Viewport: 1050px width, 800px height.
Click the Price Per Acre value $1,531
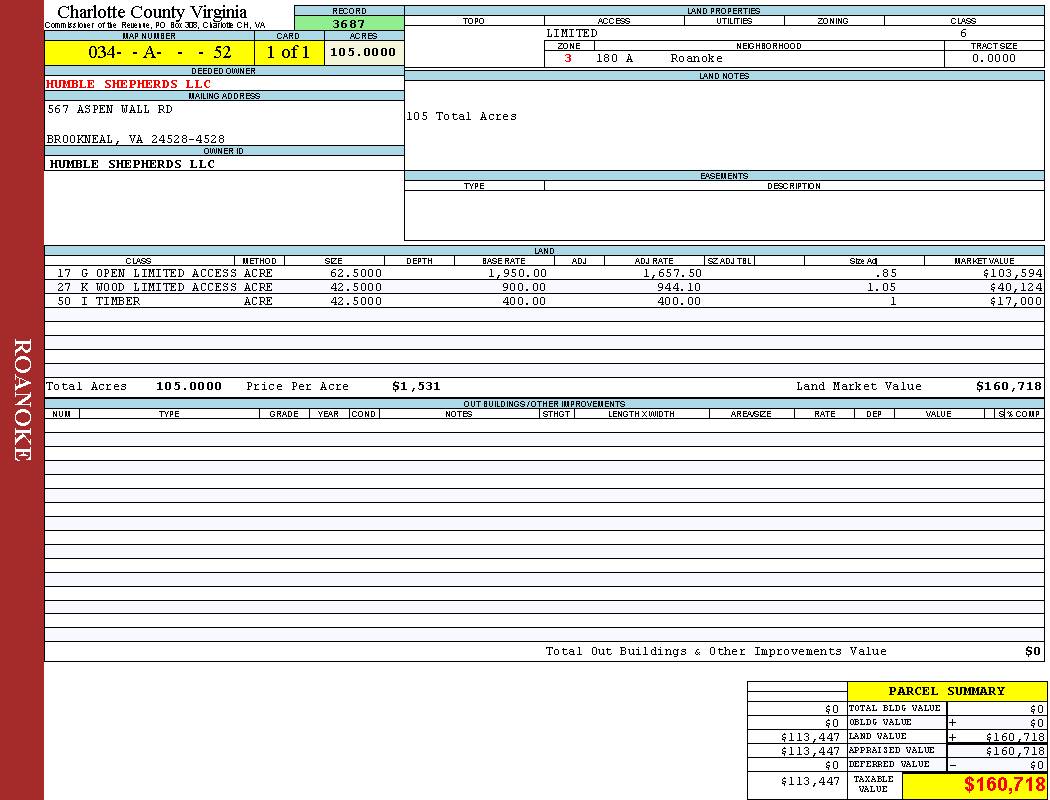pos(416,386)
